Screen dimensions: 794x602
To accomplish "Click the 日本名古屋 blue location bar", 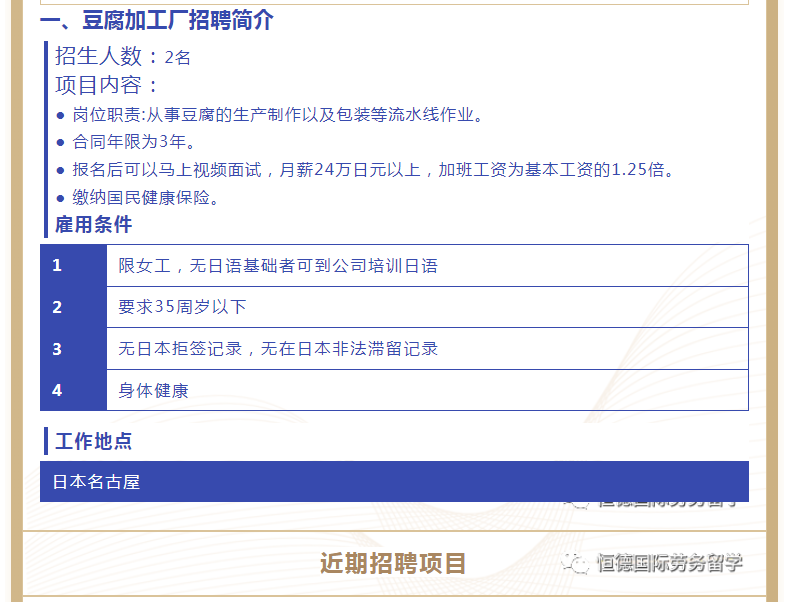I will 394,481.
